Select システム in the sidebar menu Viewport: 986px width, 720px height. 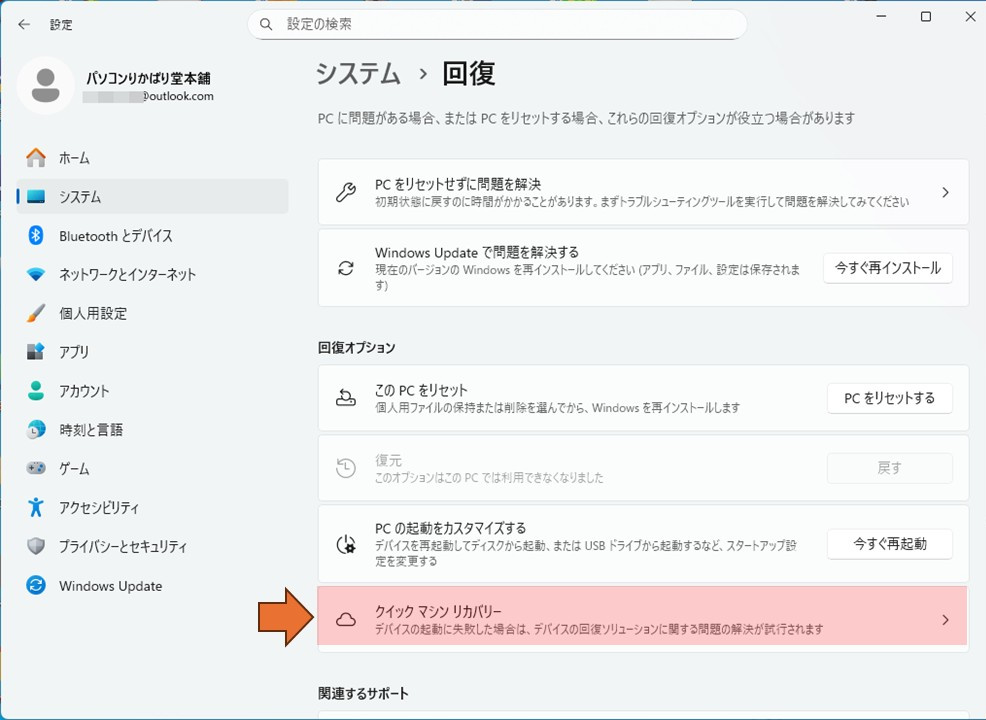pos(80,197)
